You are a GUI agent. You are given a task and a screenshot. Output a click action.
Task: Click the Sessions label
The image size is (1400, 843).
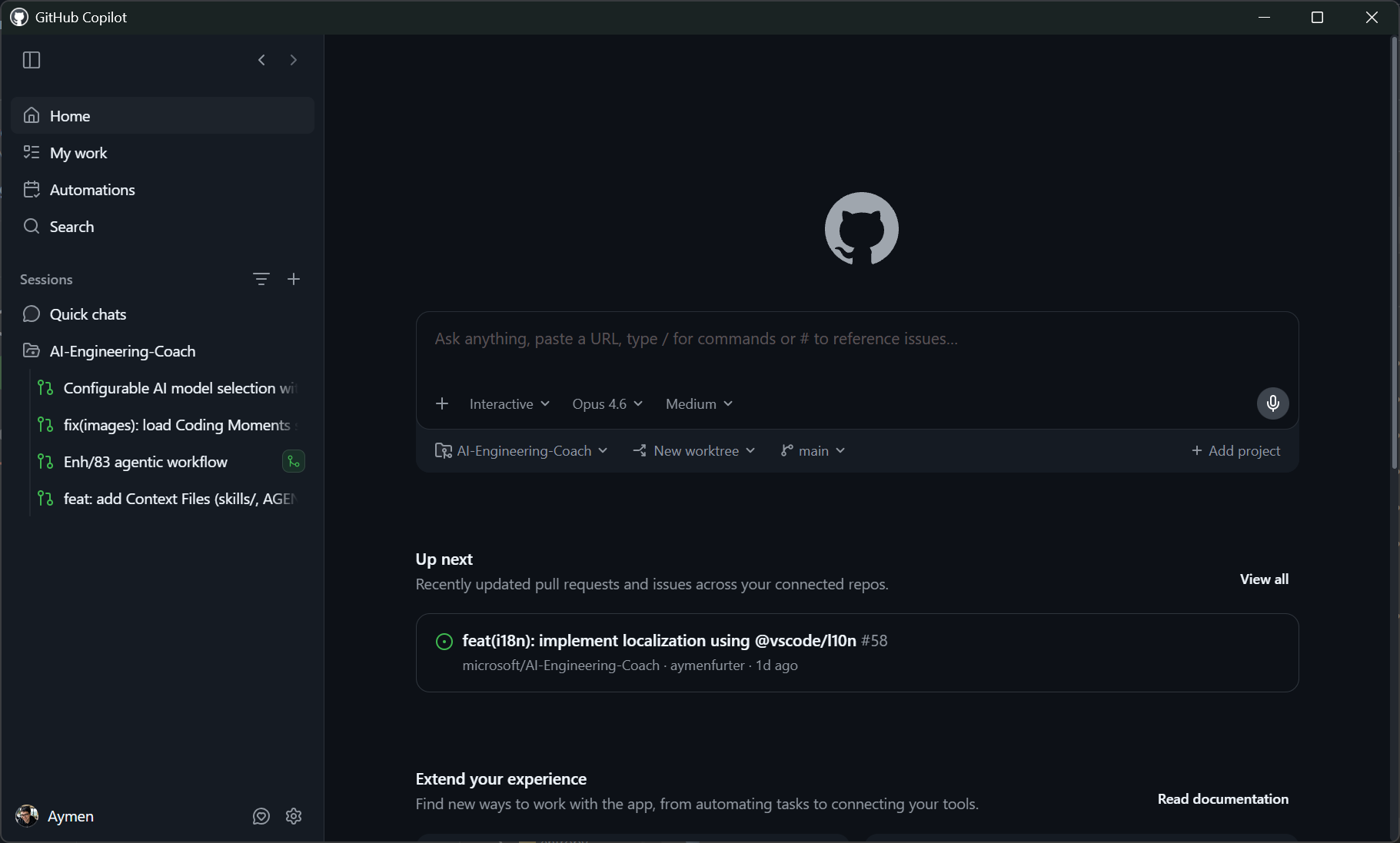(46, 280)
